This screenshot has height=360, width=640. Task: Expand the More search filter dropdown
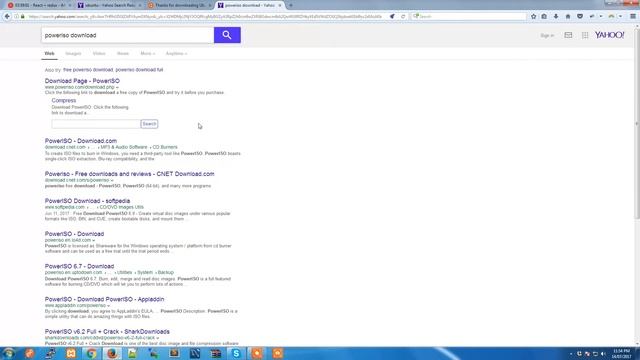[147, 53]
